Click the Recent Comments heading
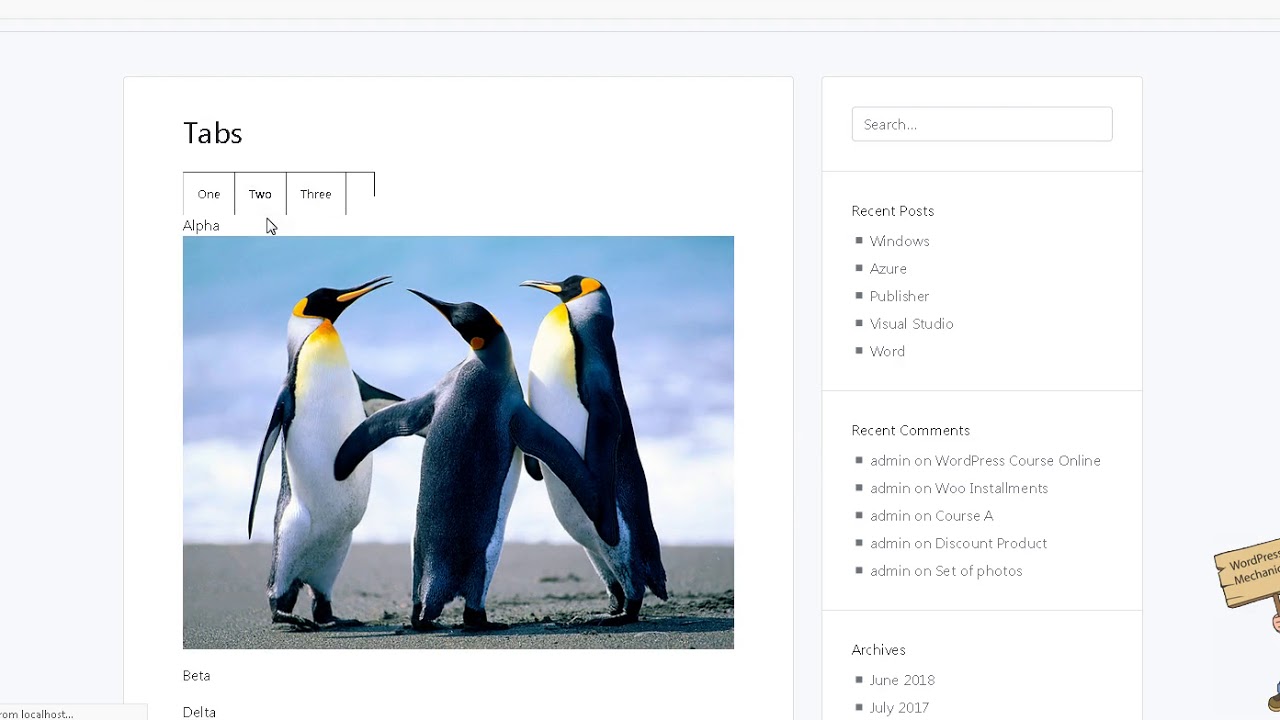Viewport: 1280px width, 720px height. [x=910, y=430]
